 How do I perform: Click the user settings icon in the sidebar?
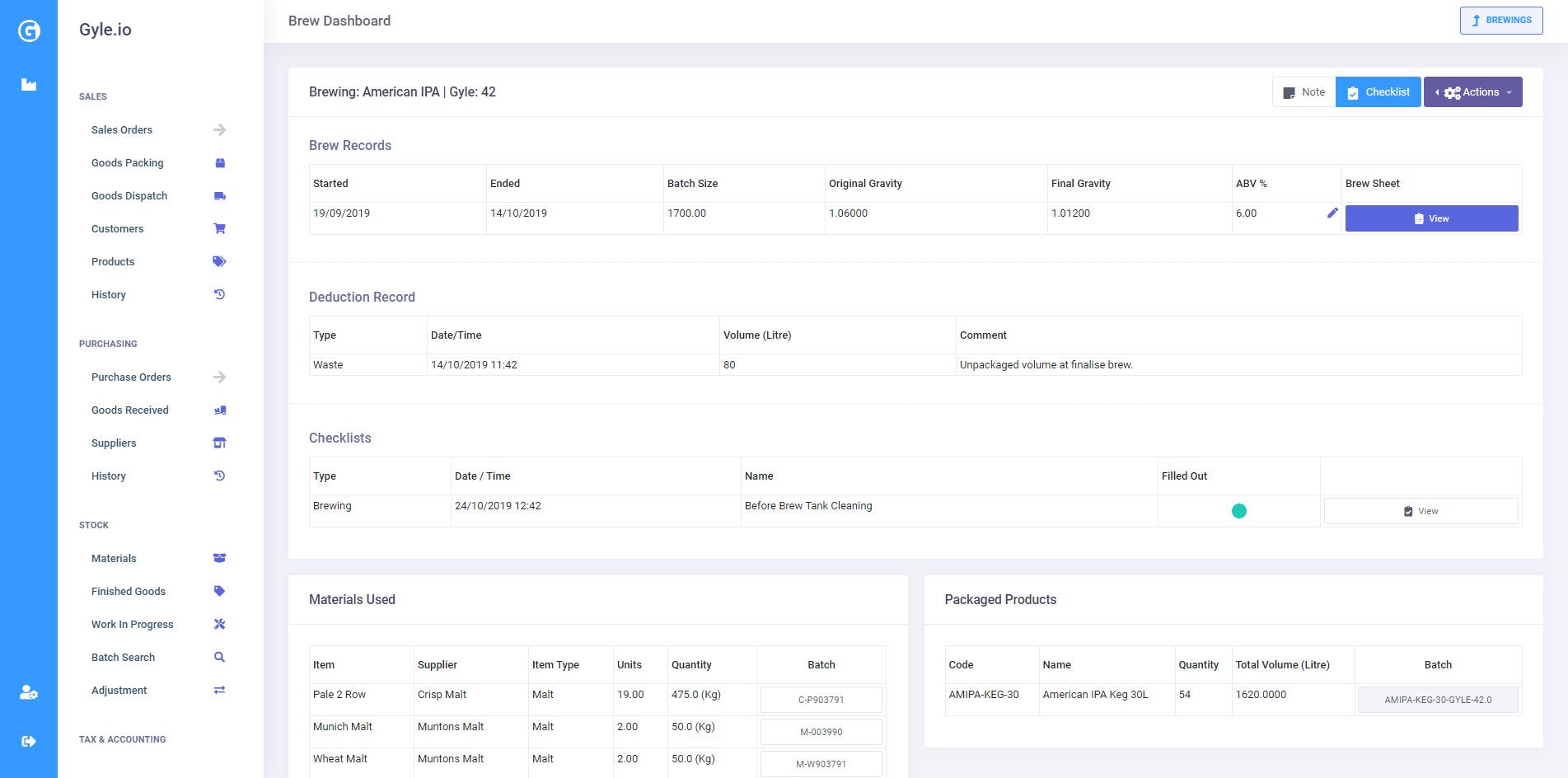(29, 692)
